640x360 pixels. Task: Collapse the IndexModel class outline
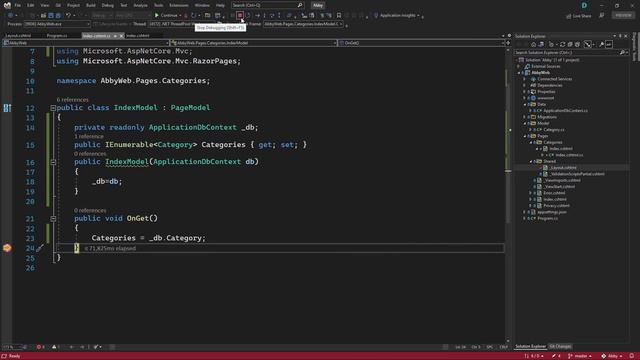click(x=53, y=108)
